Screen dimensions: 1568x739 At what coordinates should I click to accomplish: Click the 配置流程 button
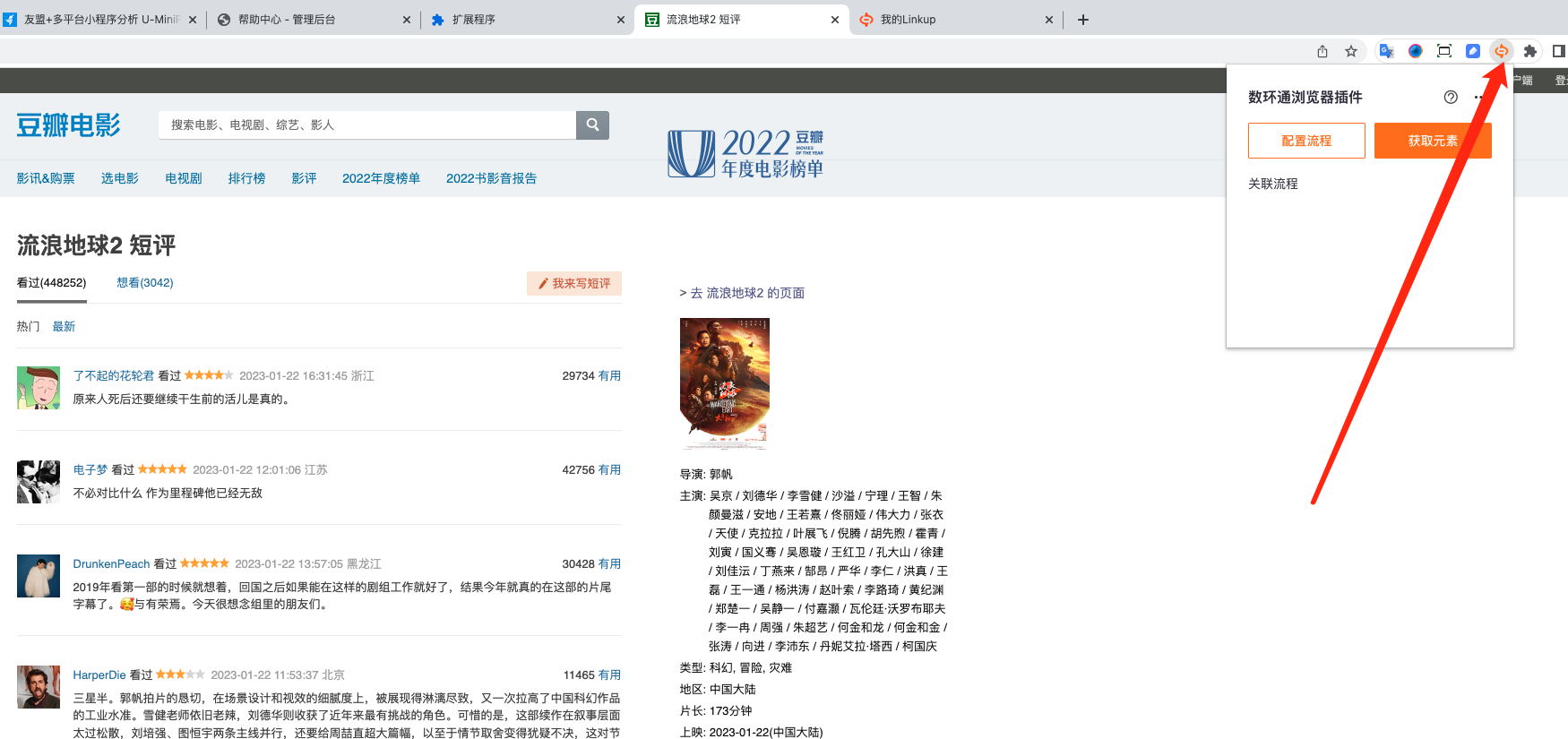[1306, 141]
